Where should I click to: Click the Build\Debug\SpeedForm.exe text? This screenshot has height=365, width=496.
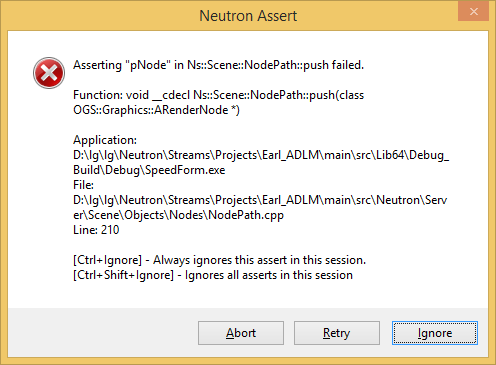[x=149, y=170]
